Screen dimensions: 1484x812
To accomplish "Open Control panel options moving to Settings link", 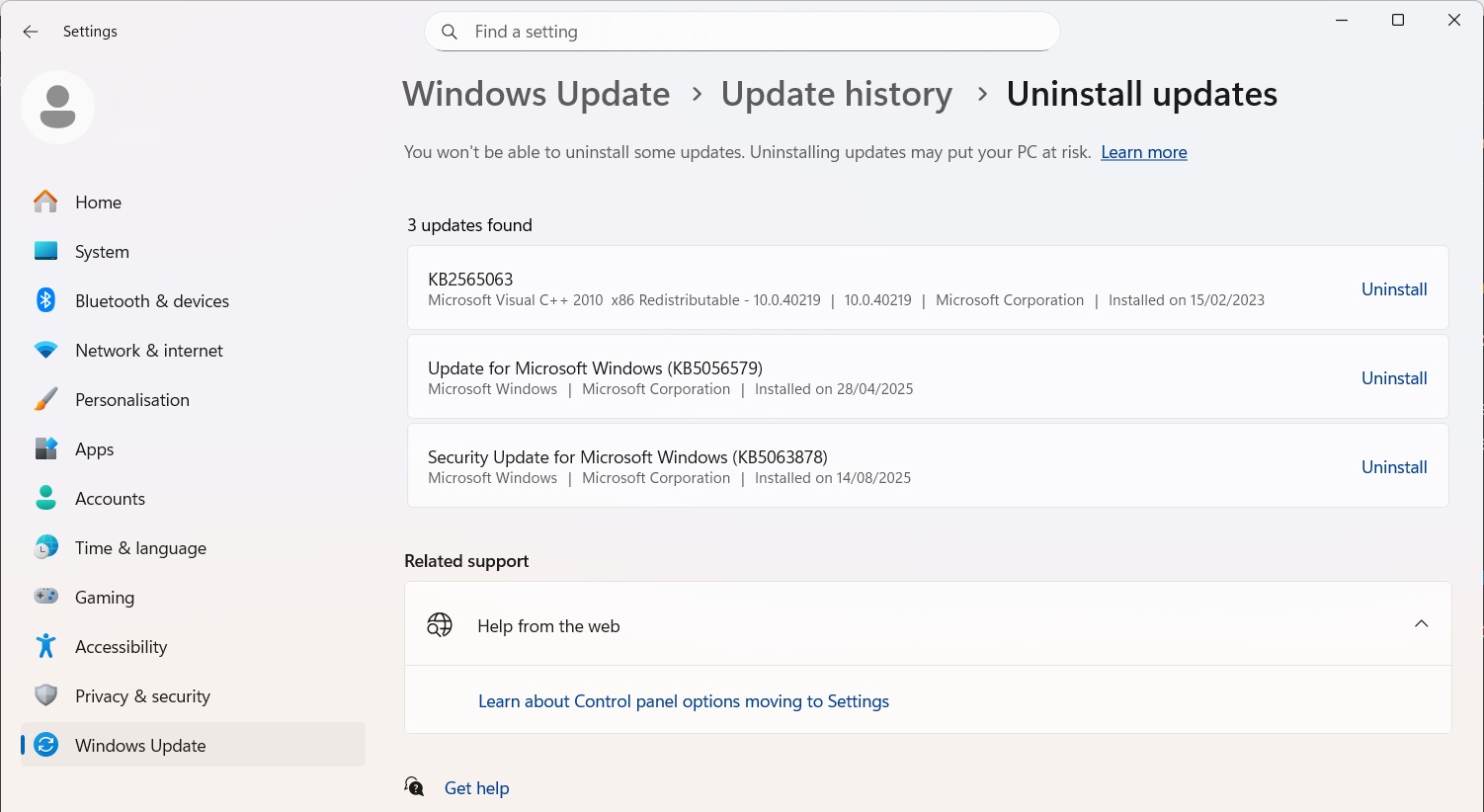I will [683, 701].
